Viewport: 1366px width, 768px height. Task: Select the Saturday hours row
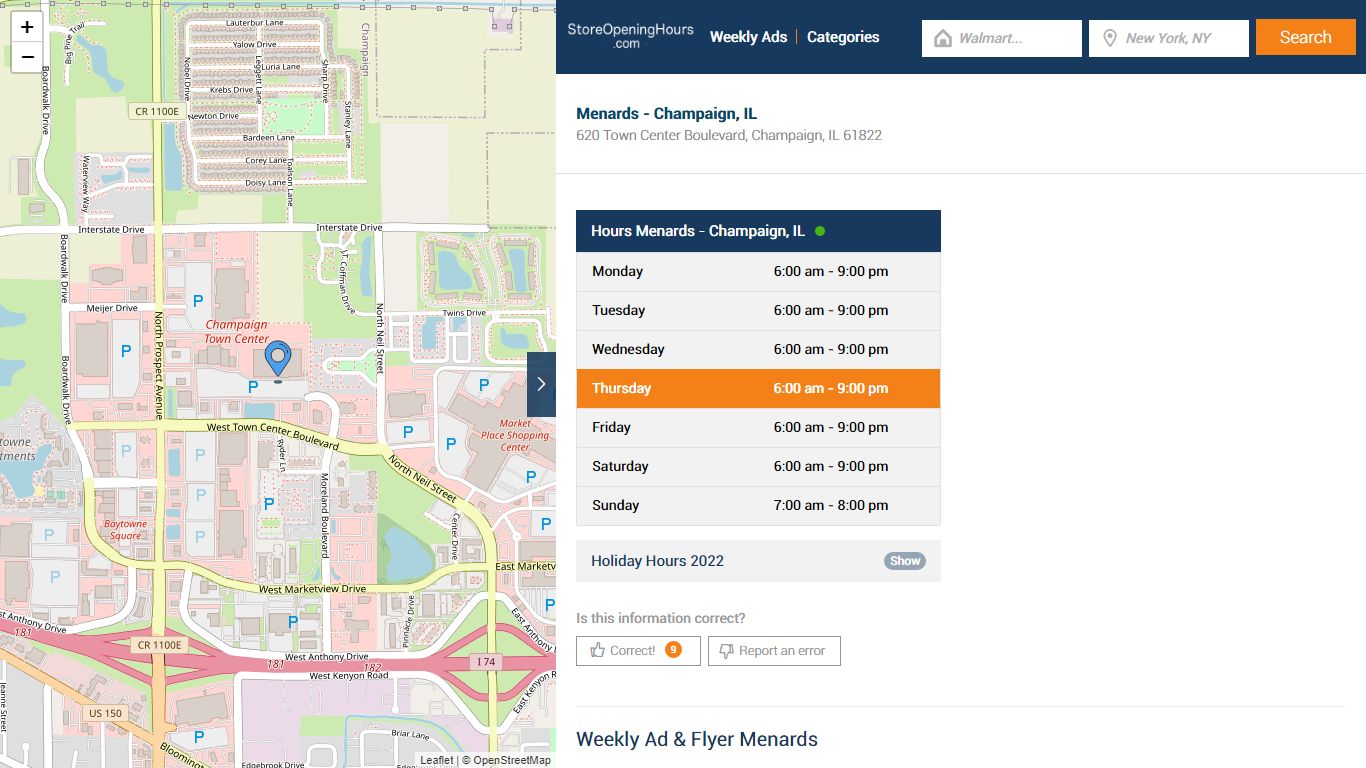758,466
